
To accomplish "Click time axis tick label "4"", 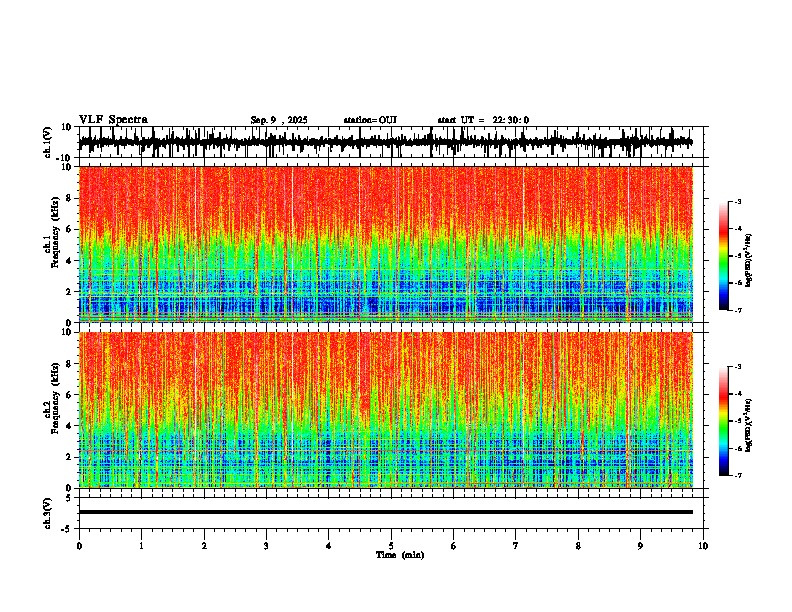I will [x=329, y=546].
